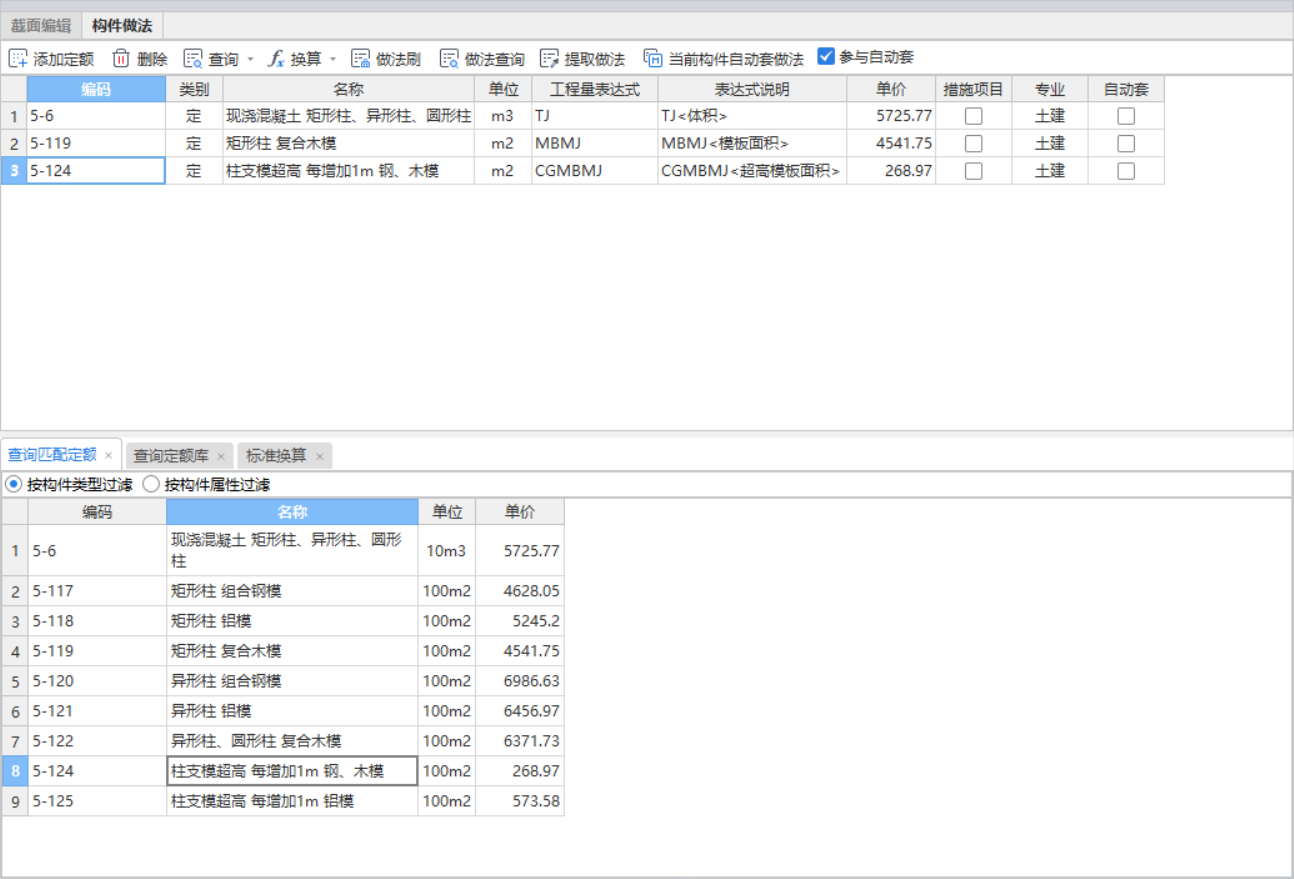Image resolution: width=1294 pixels, height=879 pixels.
Task: Click 当前构件自动套做法 button label
Action: pos(736,59)
